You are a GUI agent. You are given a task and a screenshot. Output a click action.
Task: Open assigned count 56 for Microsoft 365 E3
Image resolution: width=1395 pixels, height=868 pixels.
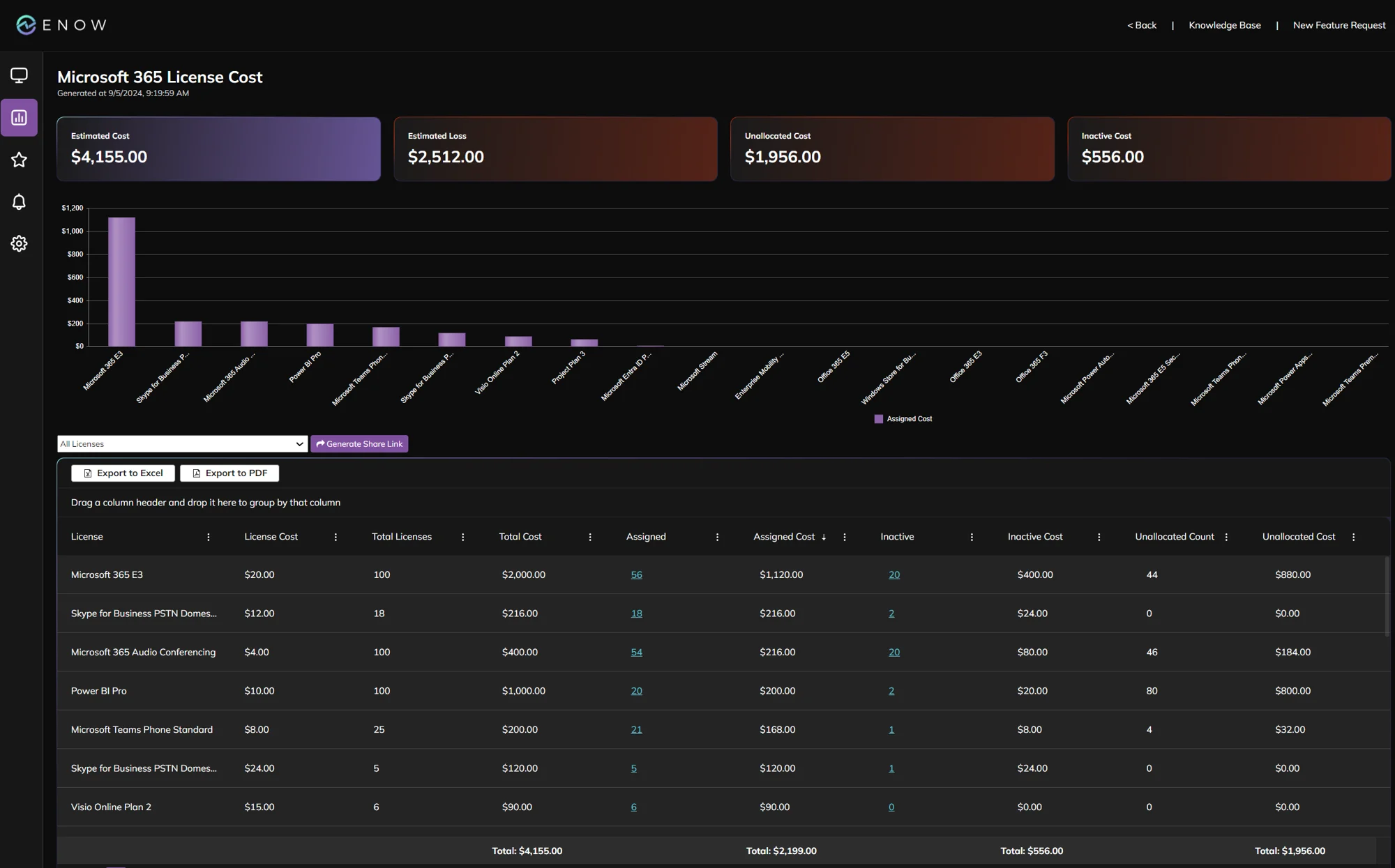636,574
